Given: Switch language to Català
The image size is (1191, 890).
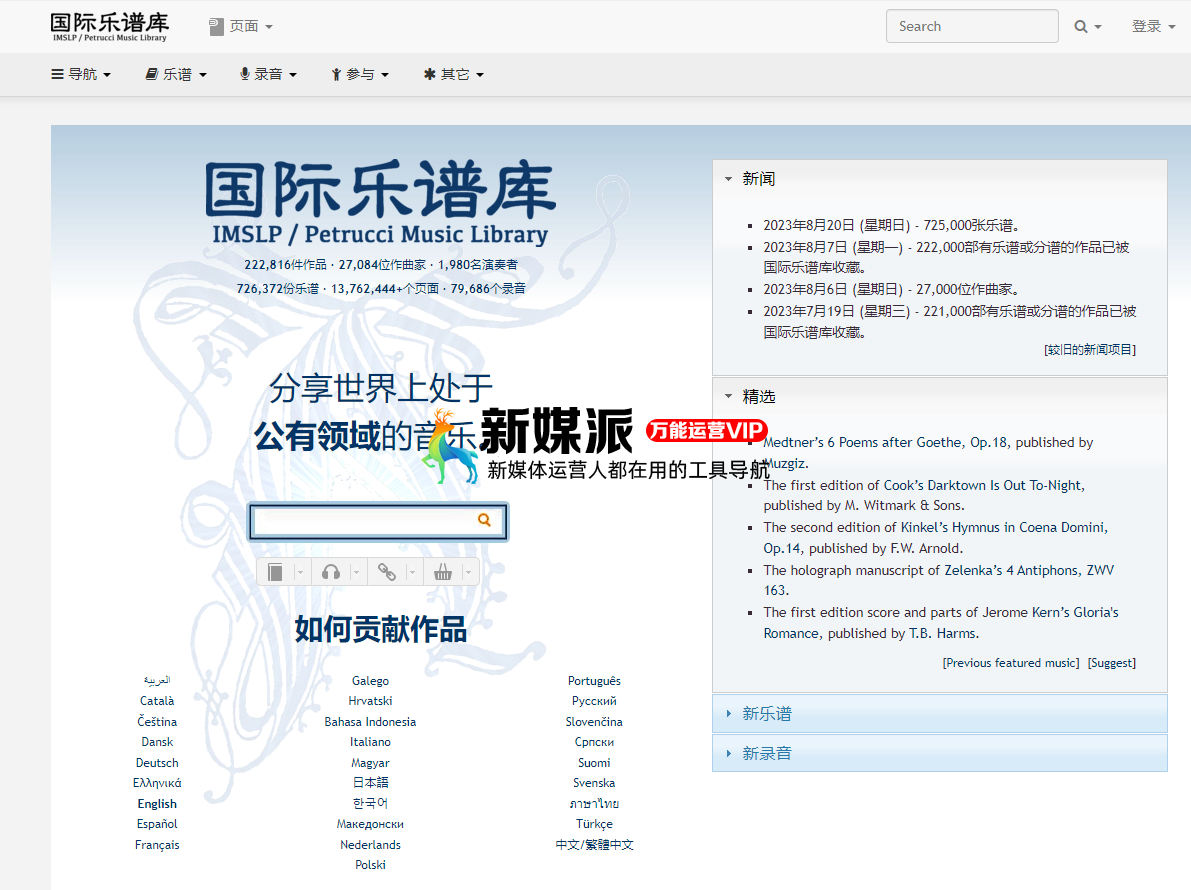Looking at the screenshot, I should pyautogui.click(x=157, y=701).
